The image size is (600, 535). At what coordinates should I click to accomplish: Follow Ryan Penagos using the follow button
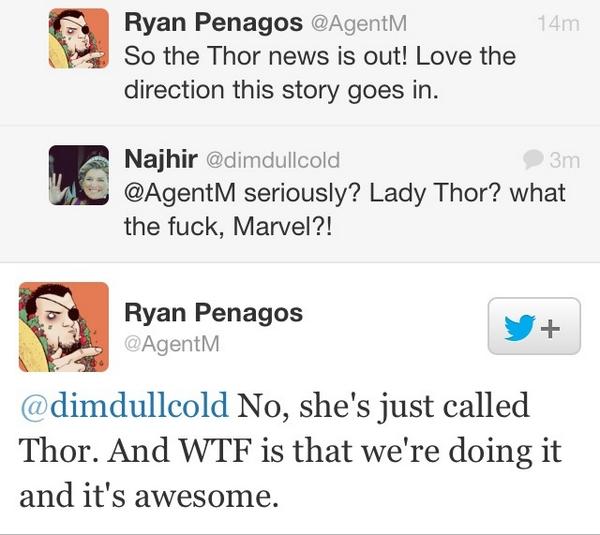click(533, 326)
